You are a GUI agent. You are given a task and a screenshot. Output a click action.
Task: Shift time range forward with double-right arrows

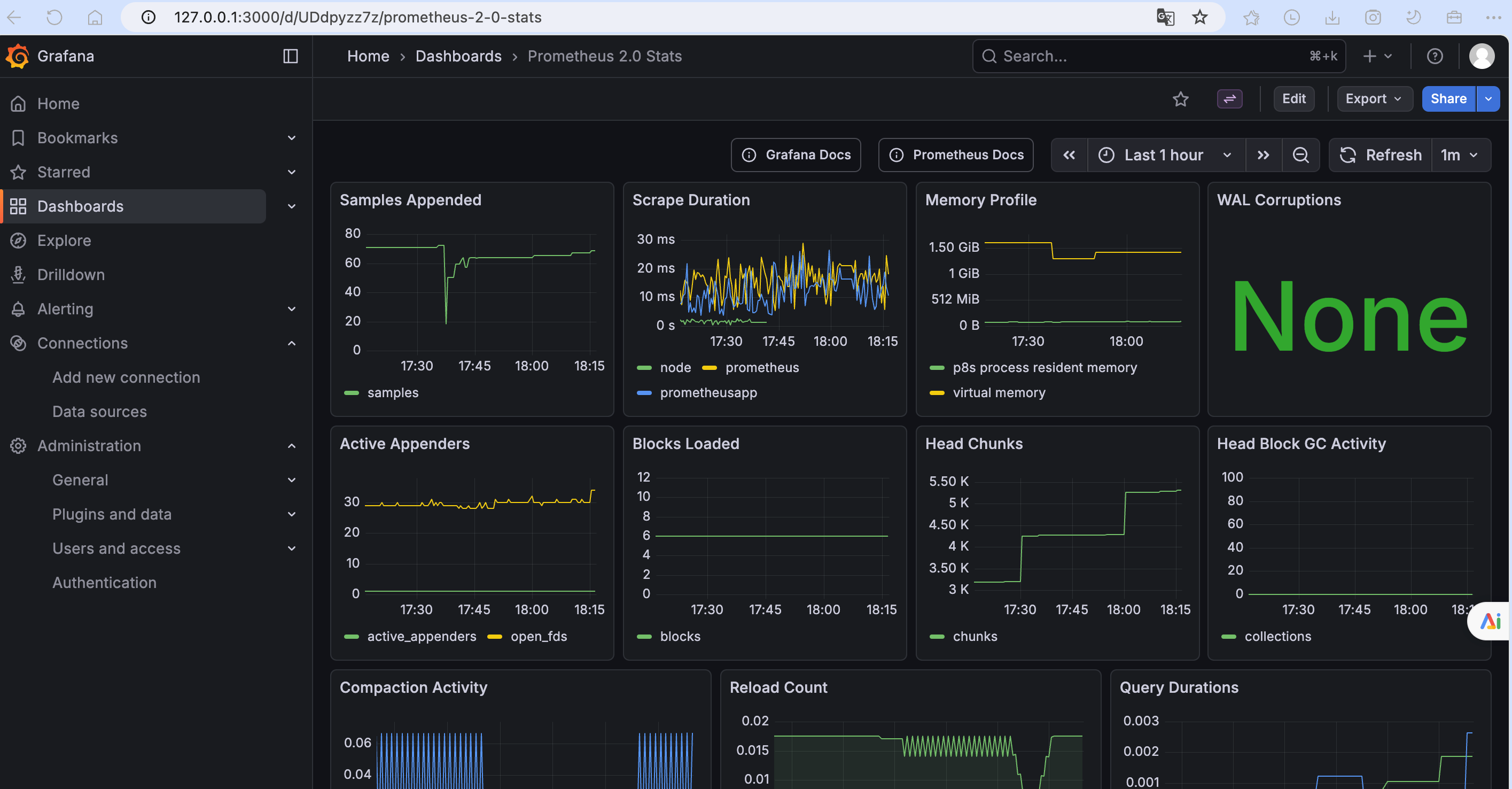click(x=1264, y=155)
